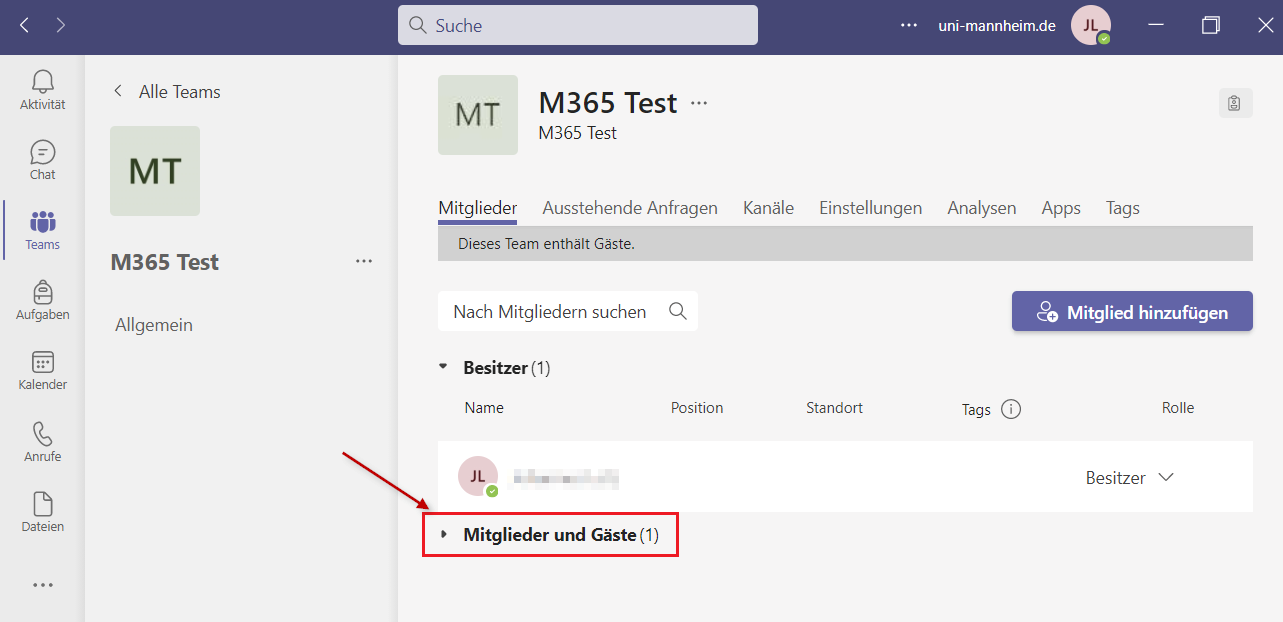Click the member search magnifier icon
The image size is (1283, 622).
click(678, 311)
